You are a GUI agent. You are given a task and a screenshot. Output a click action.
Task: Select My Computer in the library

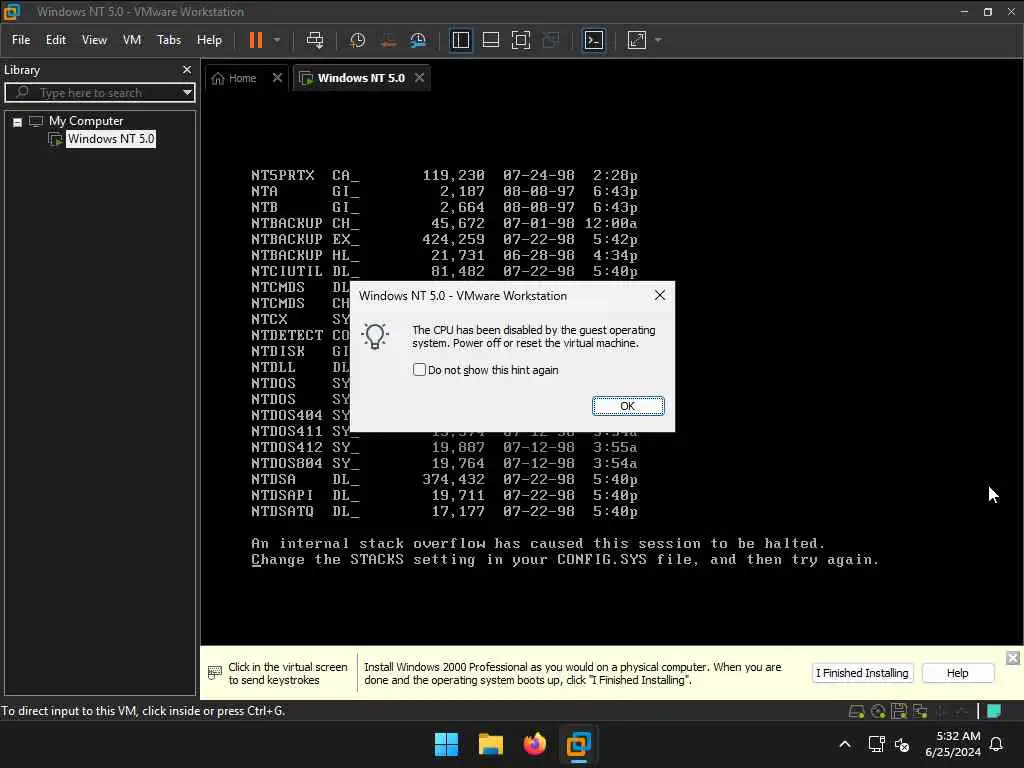coord(86,121)
